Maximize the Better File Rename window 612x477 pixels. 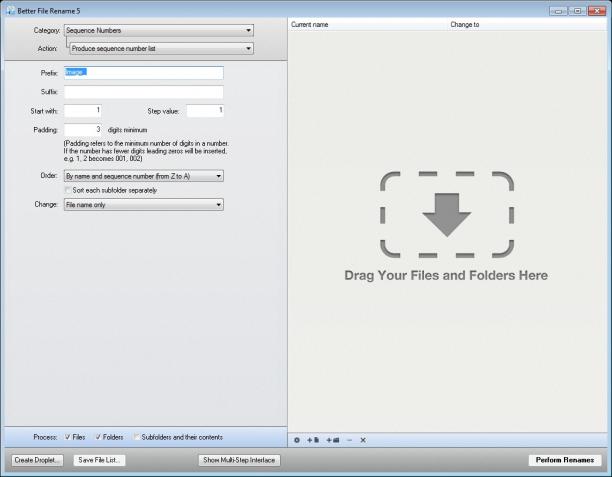[x=577, y=11]
